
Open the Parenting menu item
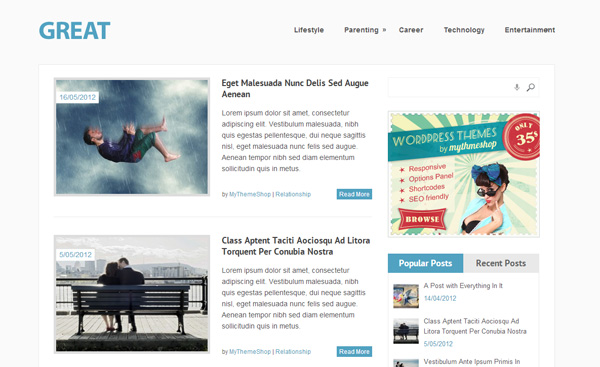[361, 30]
